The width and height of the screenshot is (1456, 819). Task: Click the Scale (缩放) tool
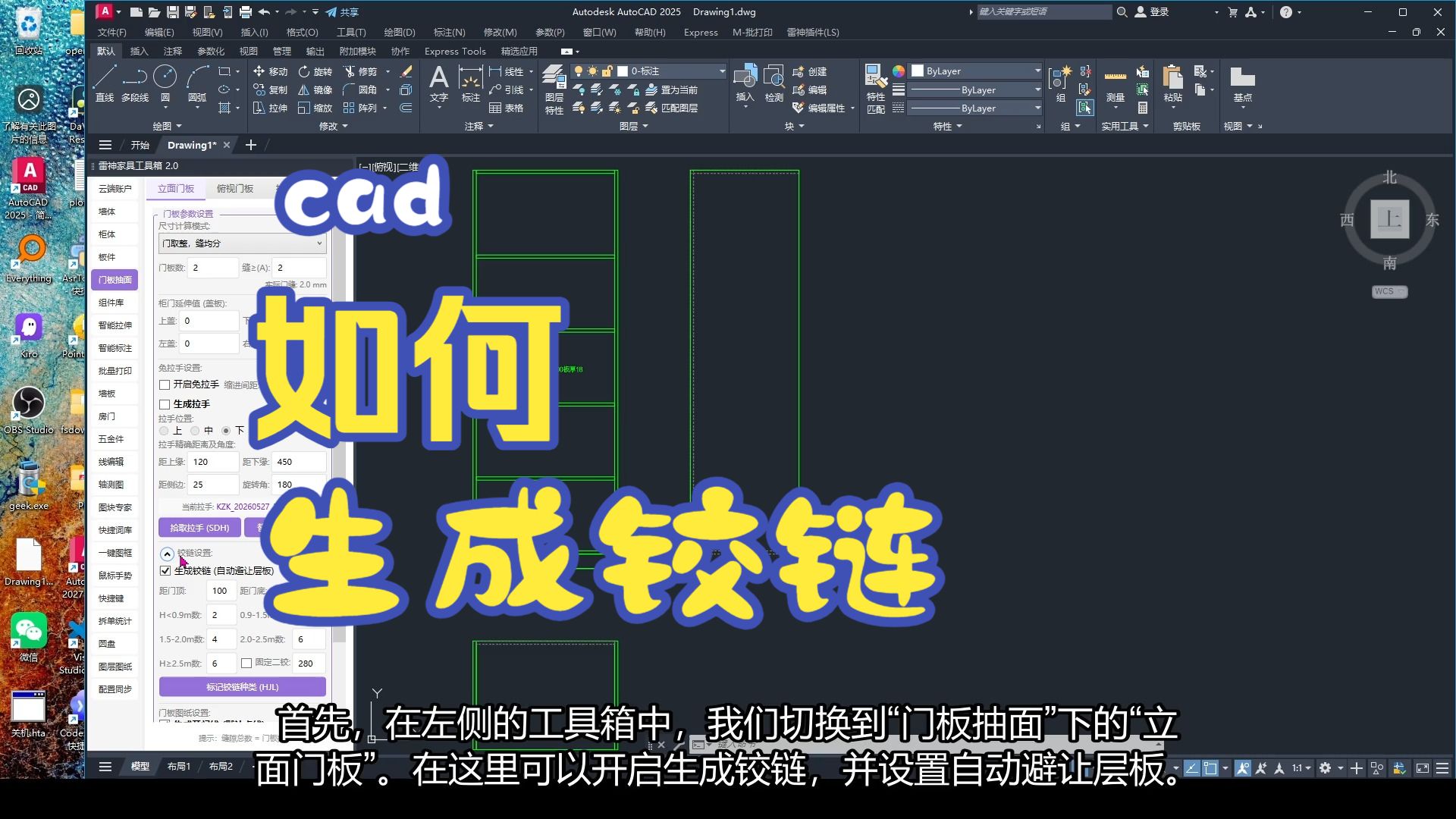315,108
